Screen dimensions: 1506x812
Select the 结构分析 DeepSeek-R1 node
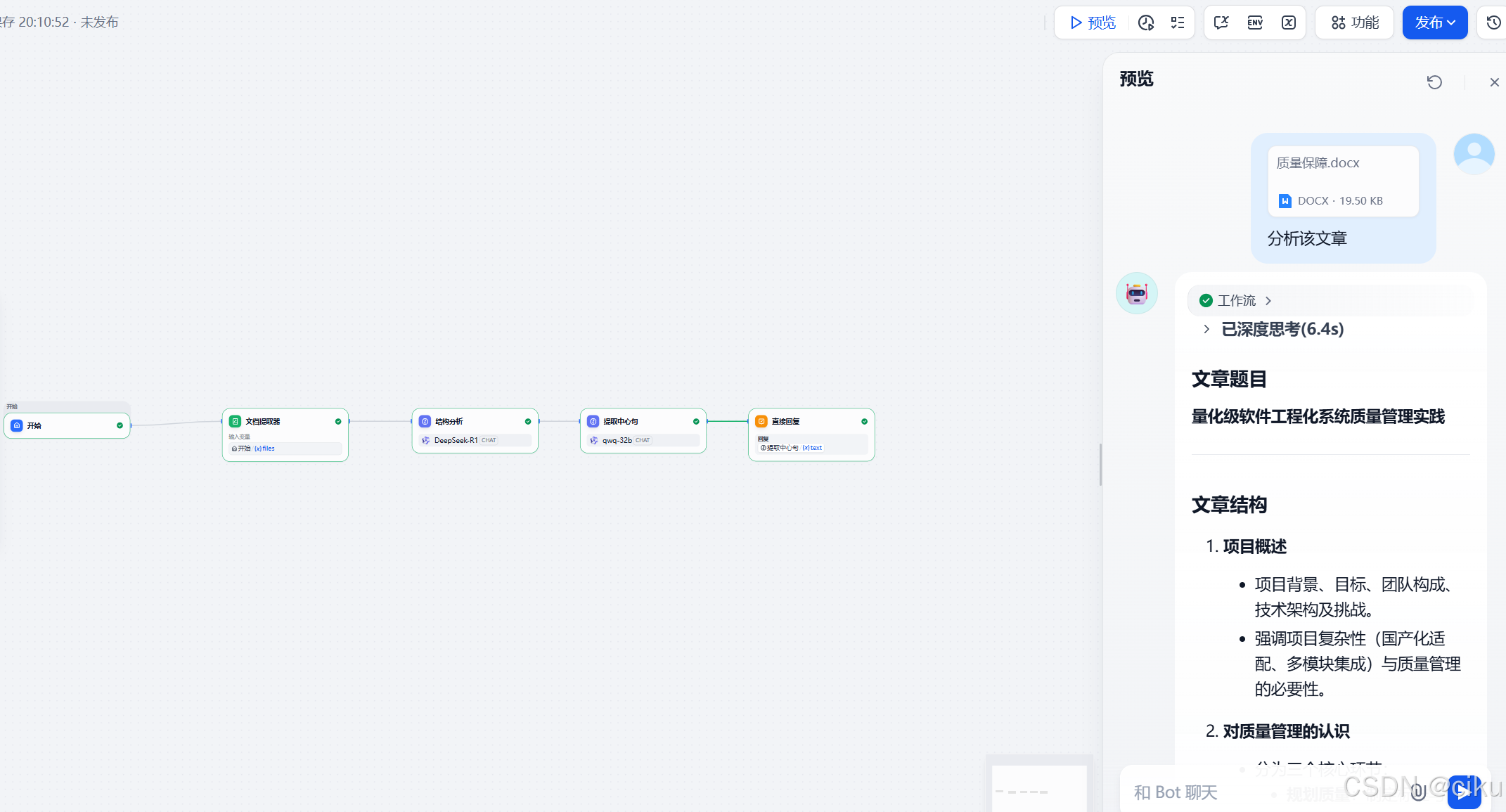click(475, 430)
